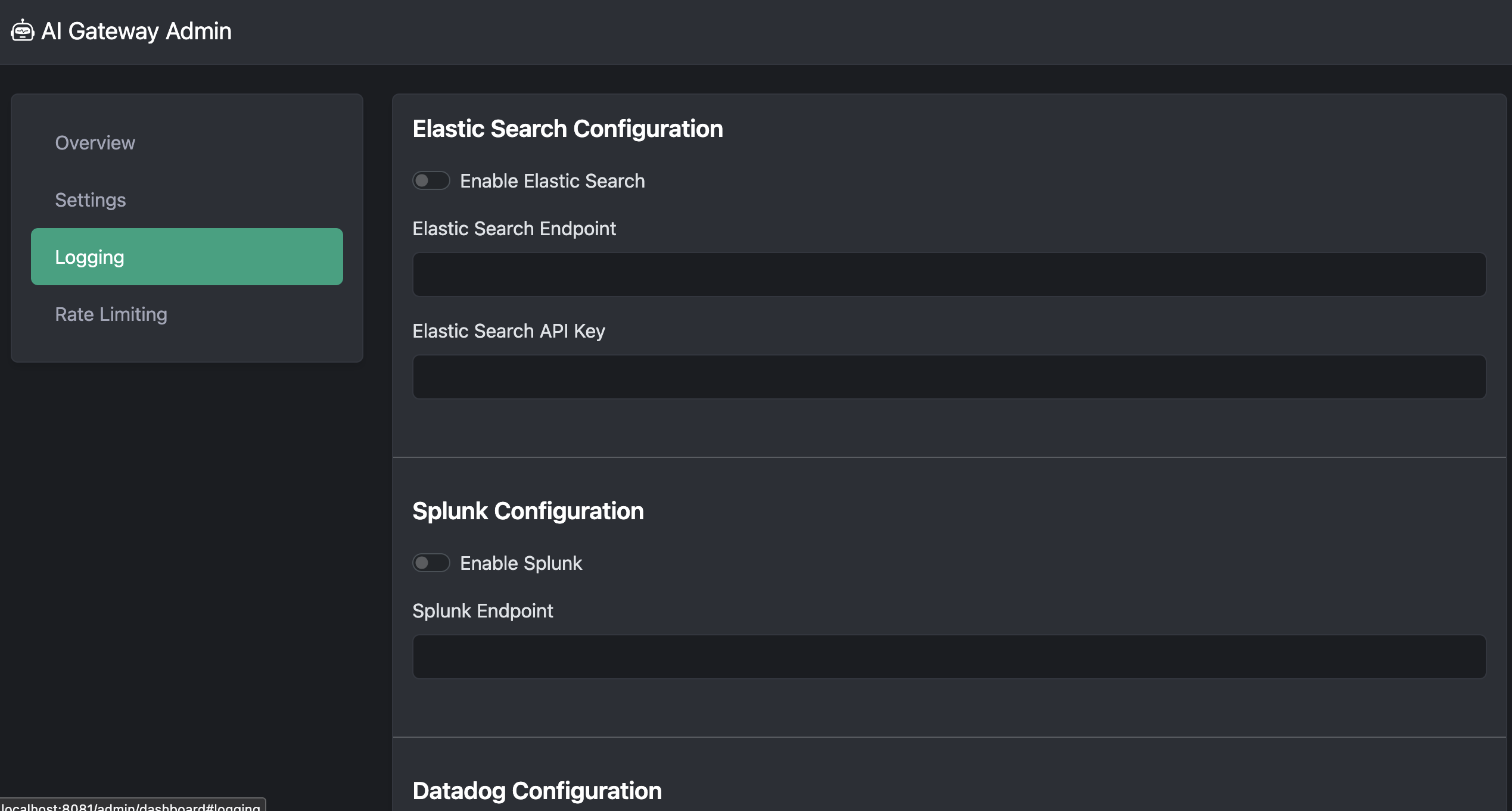
Task: Open the Rate Limiting section
Action: click(111, 314)
